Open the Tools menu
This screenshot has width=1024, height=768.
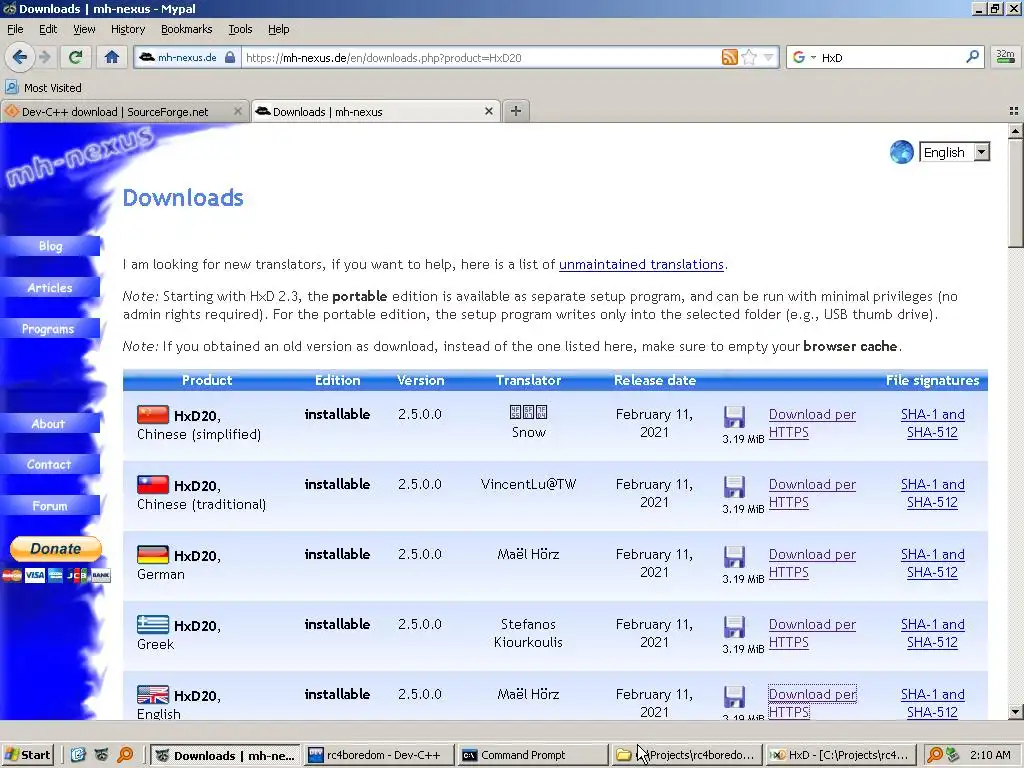[x=240, y=29]
